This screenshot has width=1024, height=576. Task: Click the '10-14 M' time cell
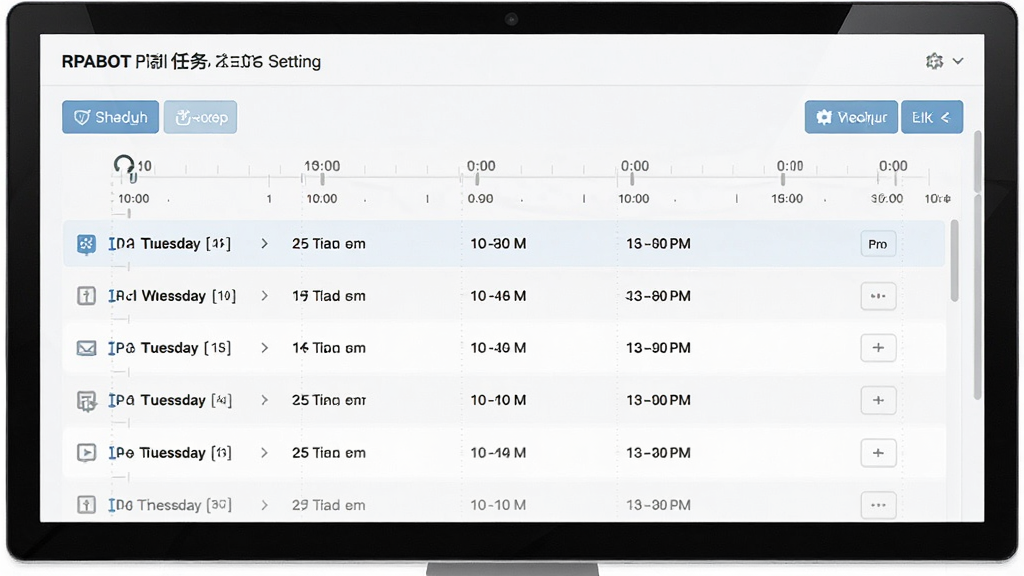[498, 453]
